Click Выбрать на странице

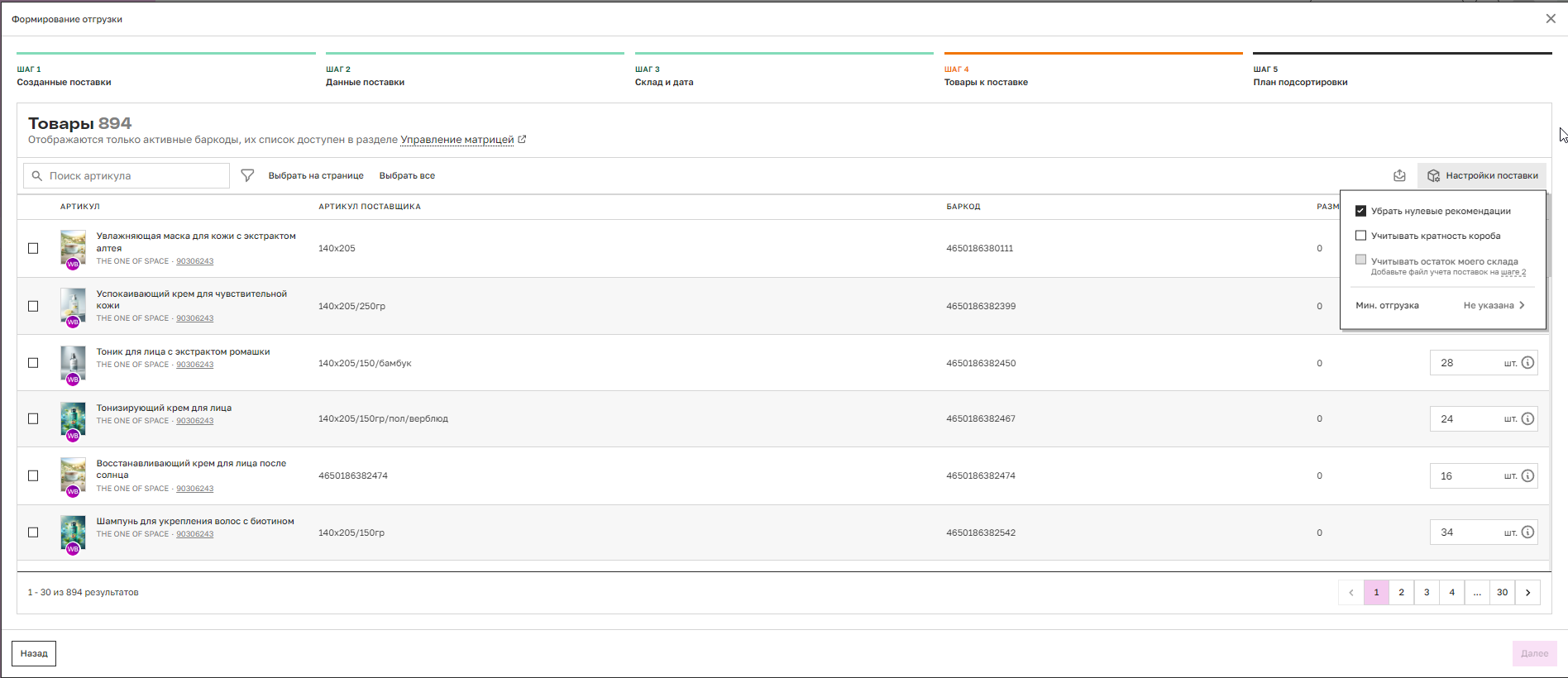pyautogui.click(x=316, y=175)
